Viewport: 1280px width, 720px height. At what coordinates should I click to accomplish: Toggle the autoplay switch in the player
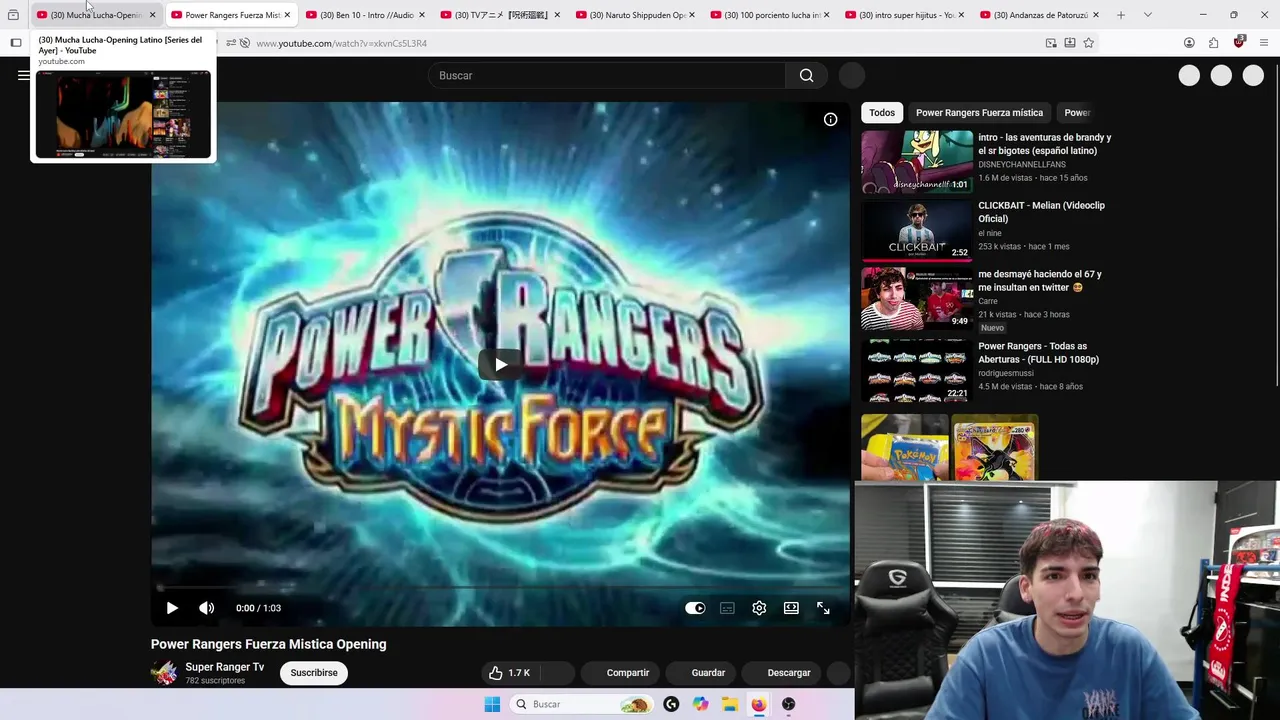click(x=695, y=608)
